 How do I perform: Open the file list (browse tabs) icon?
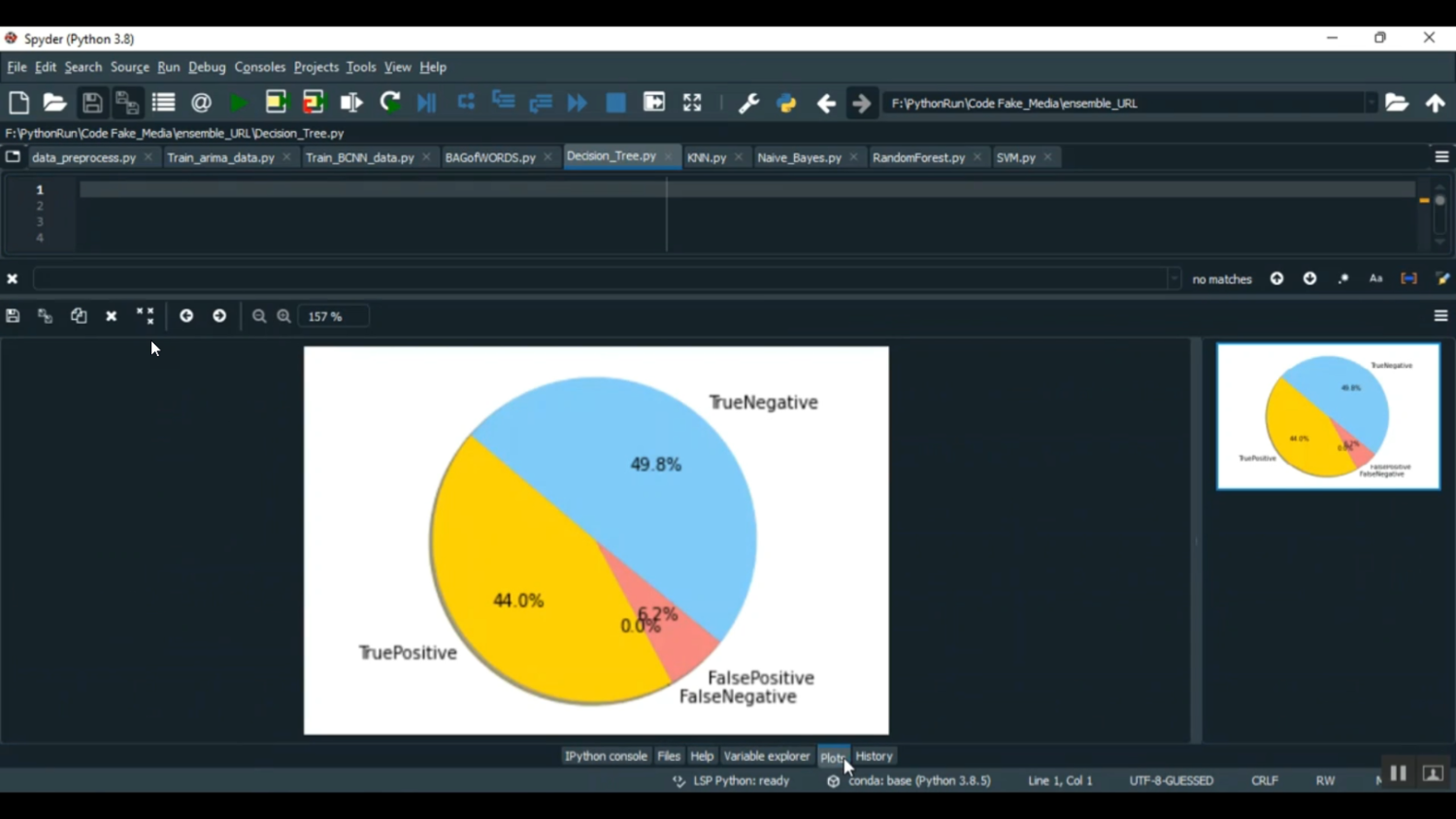pos(163,103)
